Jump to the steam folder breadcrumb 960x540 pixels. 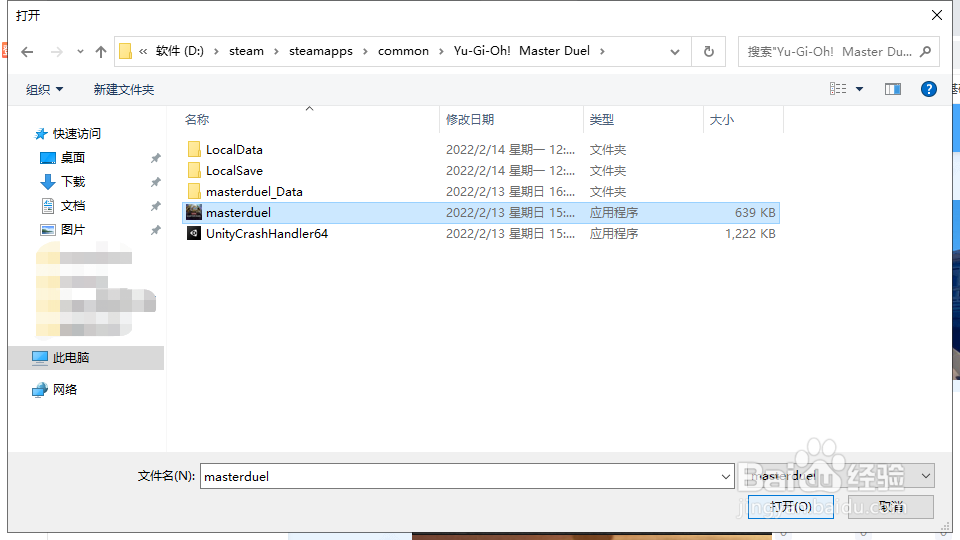(246, 51)
